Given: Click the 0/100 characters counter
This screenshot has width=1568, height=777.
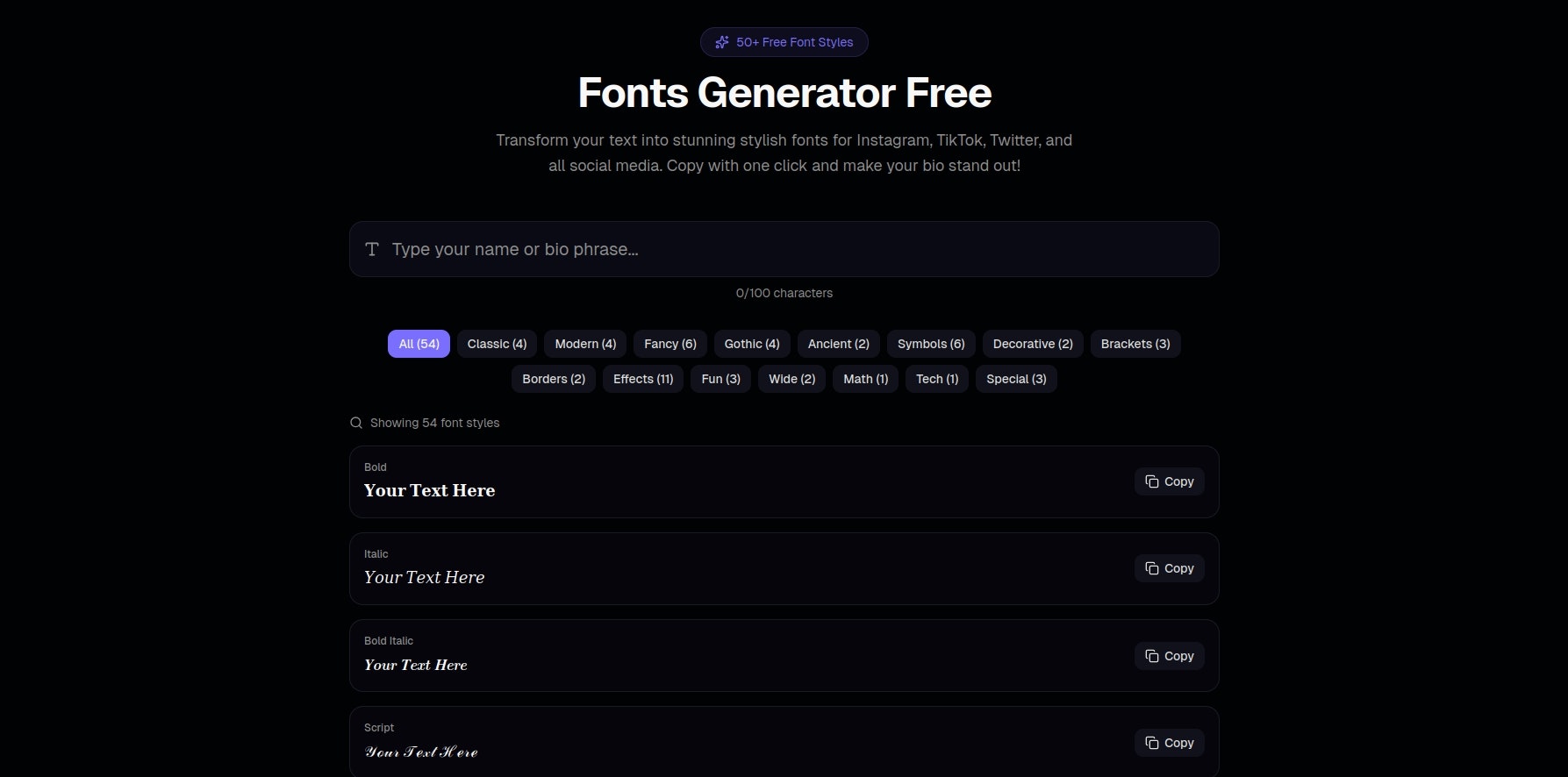Looking at the screenshot, I should (784, 293).
